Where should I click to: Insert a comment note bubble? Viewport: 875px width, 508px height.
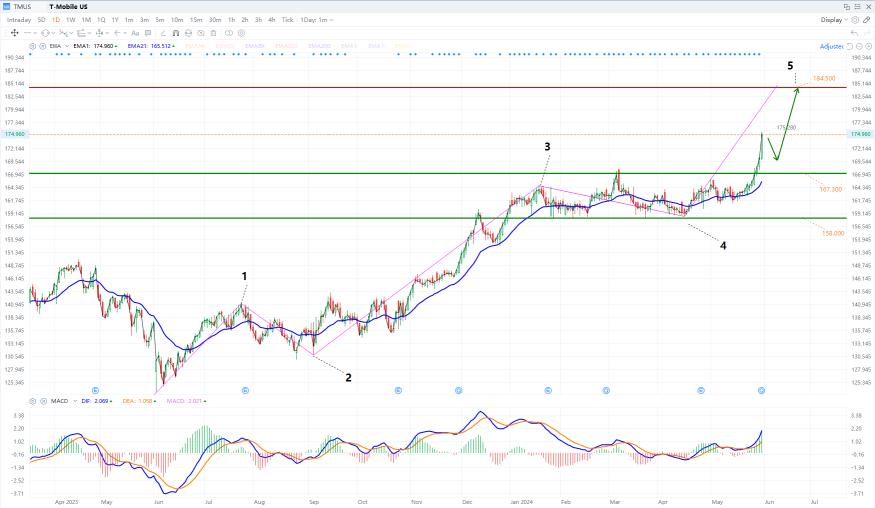(148, 33)
